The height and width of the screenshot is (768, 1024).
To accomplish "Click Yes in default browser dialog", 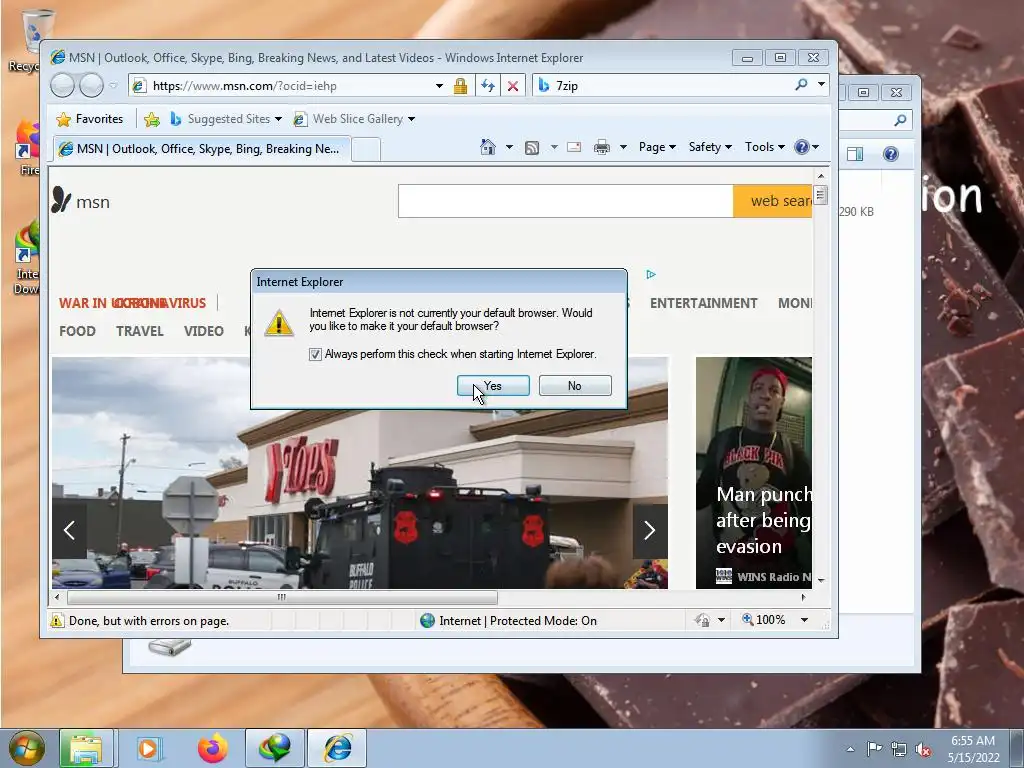I will point(493,386).
